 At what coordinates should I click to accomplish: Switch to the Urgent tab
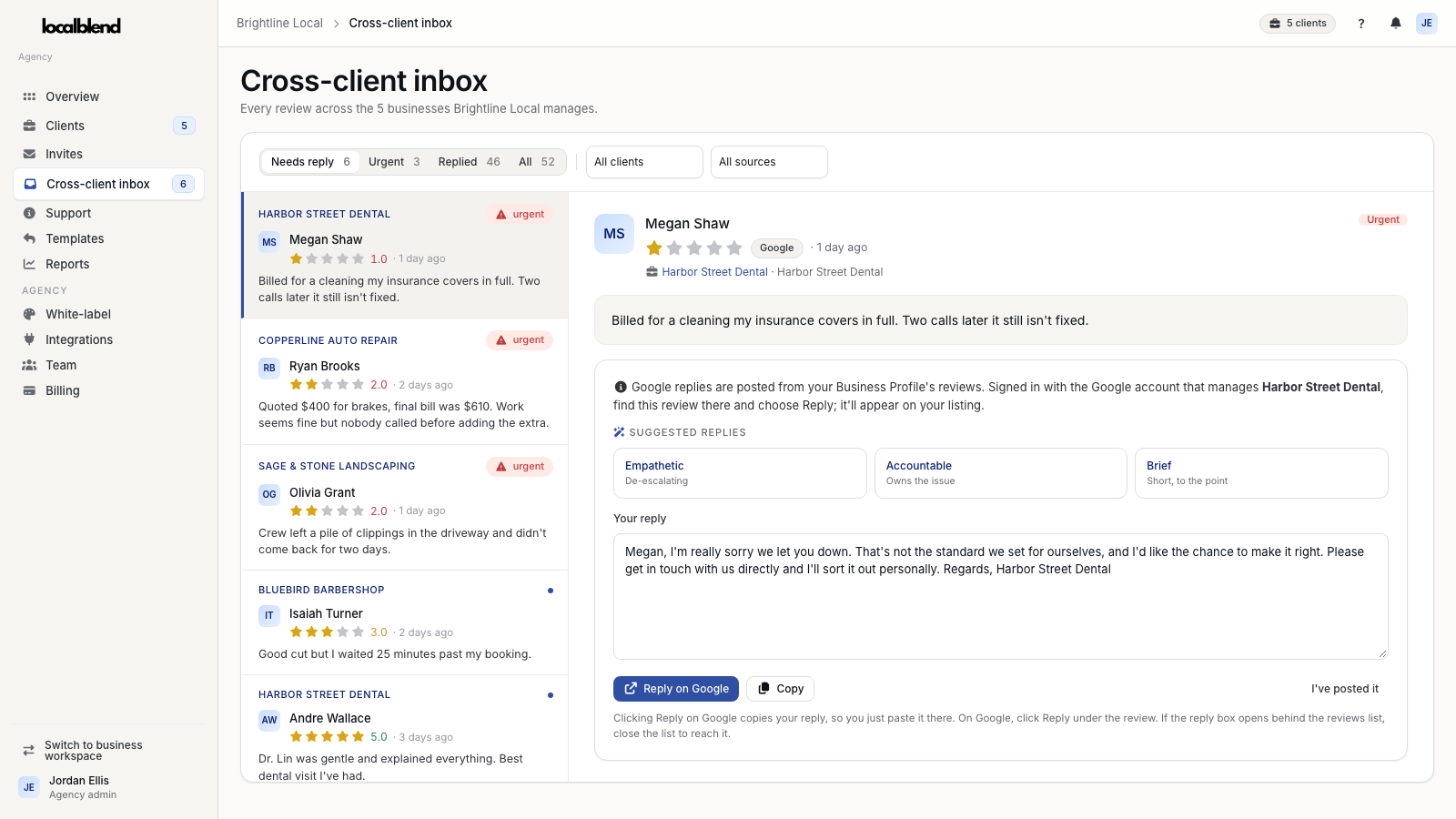tap(394, 162)
